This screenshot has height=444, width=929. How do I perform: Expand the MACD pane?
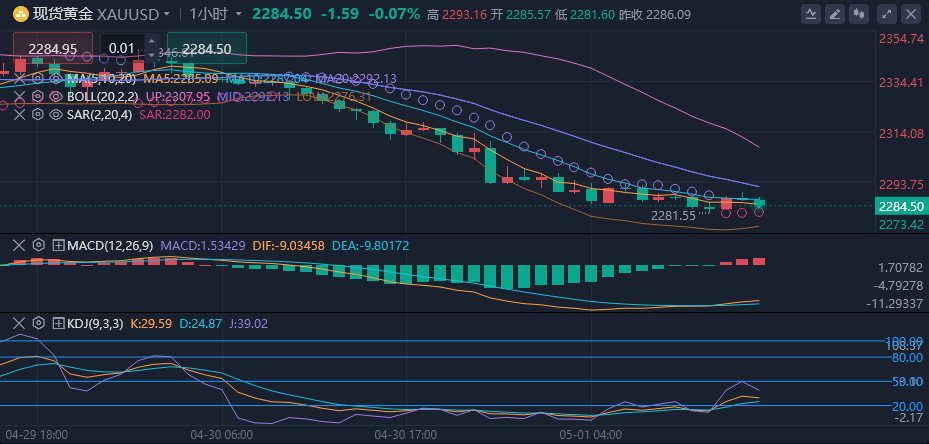click(58, 245)
